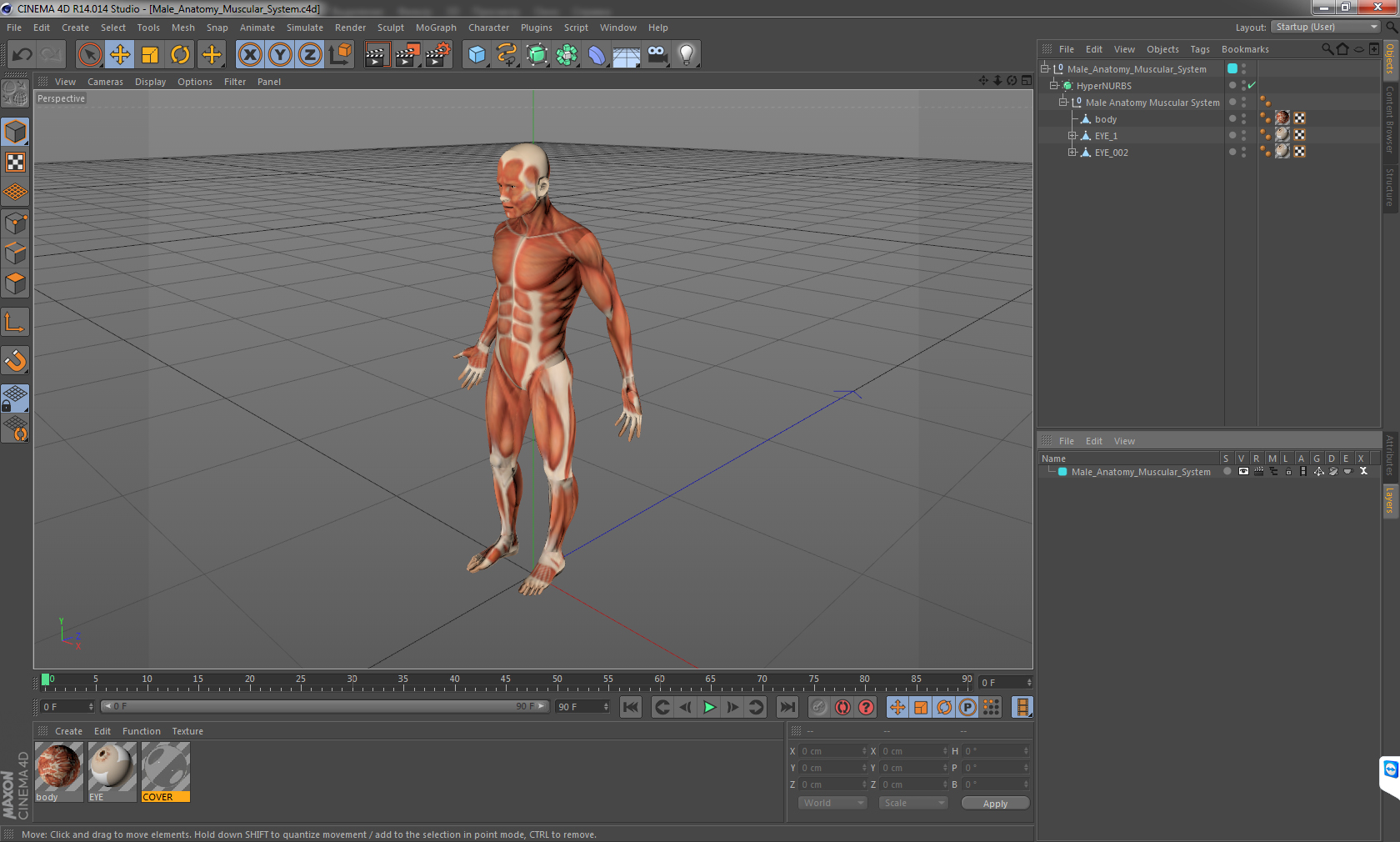The width and height of the screenshot is (1400, 842).
Task: Expand the EYE_1 object
Action: click(1072, 135)
